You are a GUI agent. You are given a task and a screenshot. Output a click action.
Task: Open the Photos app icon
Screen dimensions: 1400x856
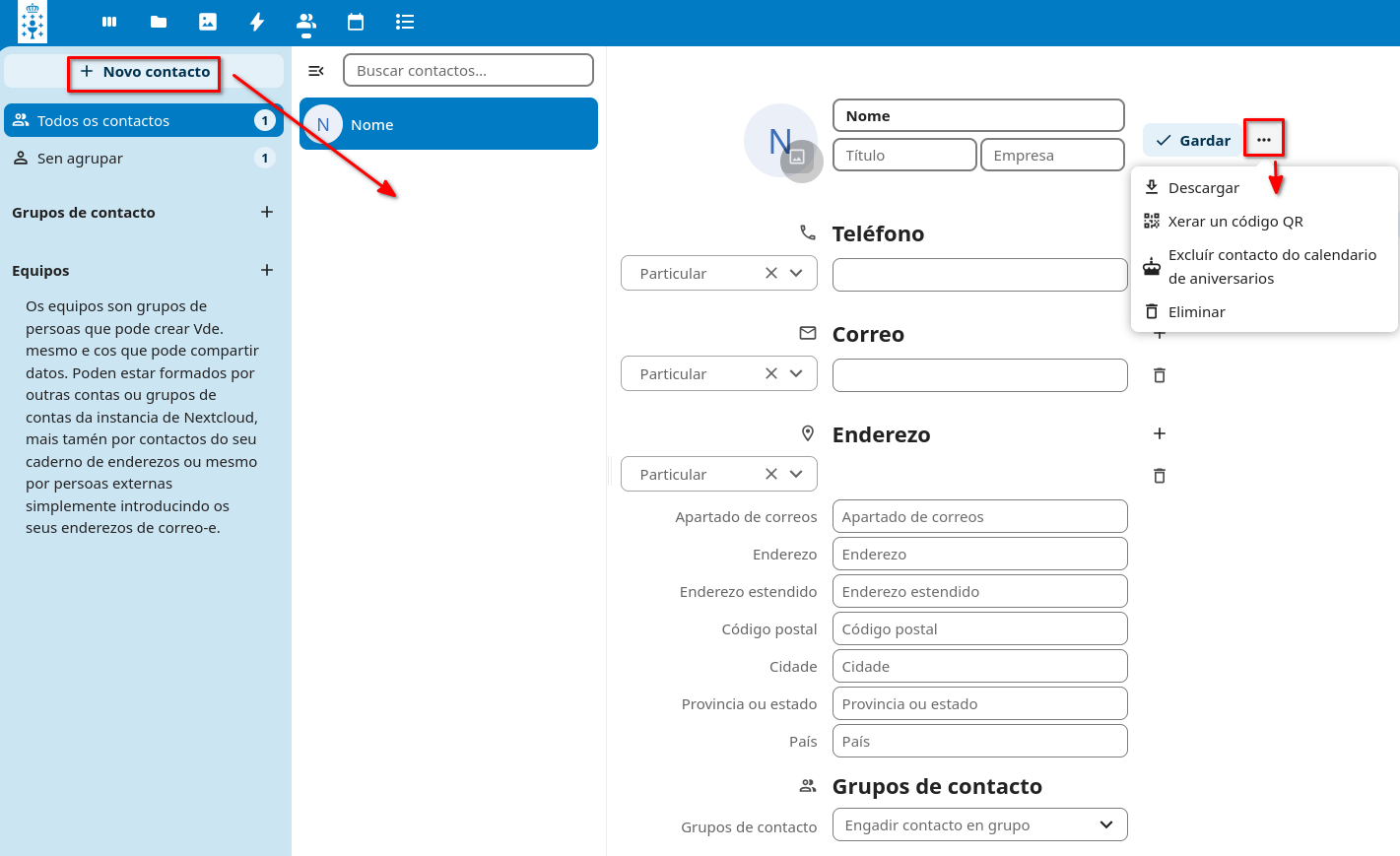click(207, 22)
